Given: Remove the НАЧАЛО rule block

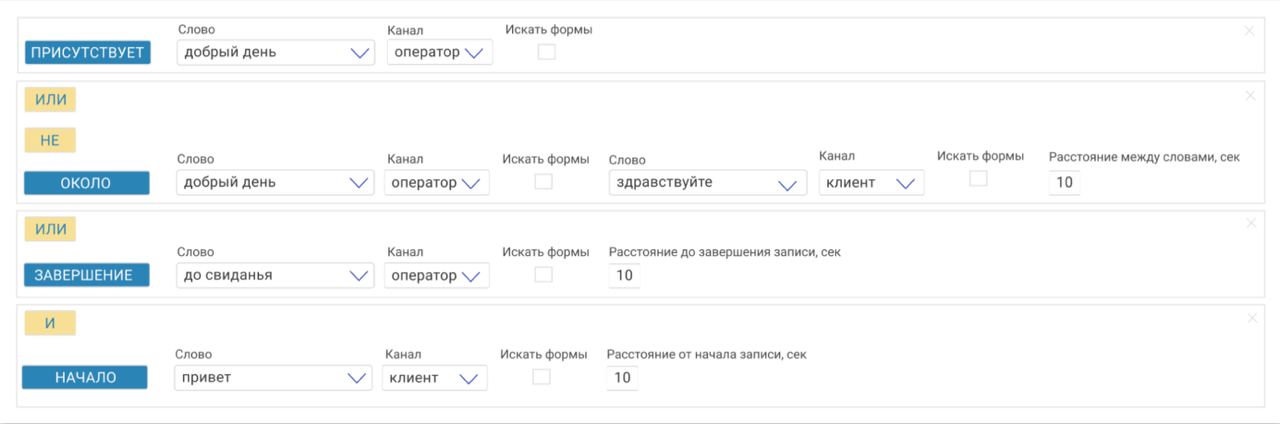Looking at the screenshot, I should pyautogui.click(x=1252, y=318).
